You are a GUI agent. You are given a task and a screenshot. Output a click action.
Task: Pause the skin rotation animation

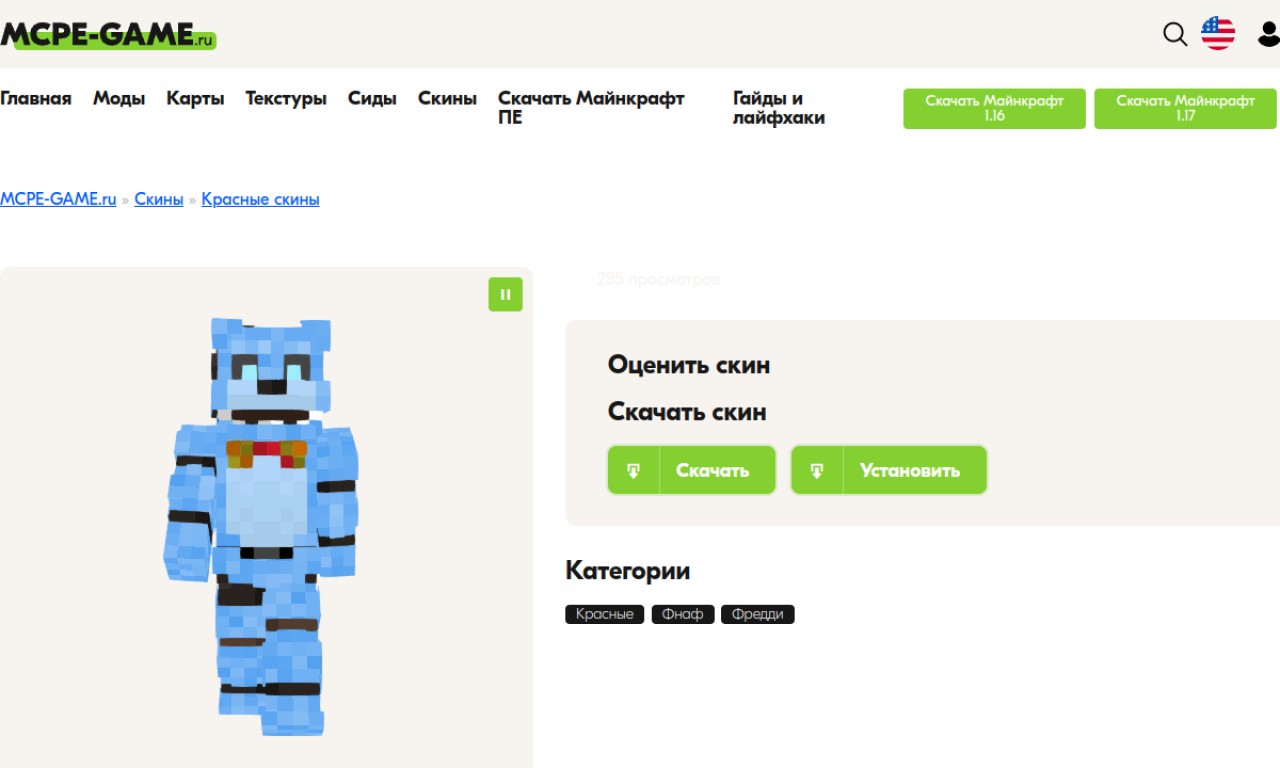pyautogui.click(x=505, y=294)
